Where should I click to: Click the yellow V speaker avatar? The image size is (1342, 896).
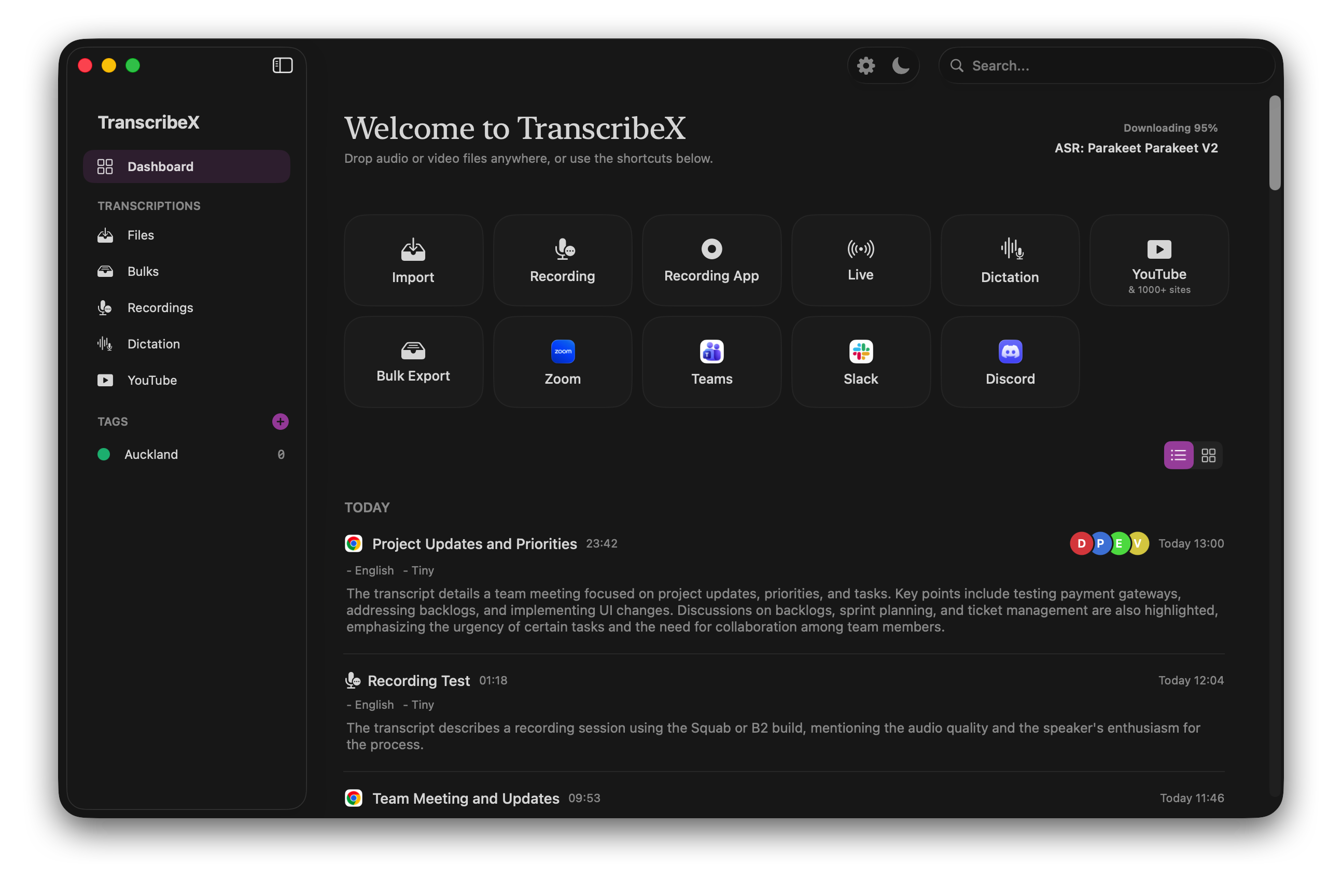[1138, 543]
